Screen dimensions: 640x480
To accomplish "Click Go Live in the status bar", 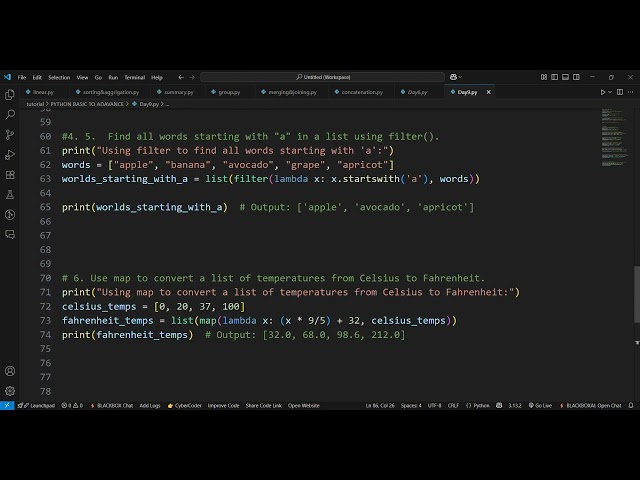I will [540, 406].
